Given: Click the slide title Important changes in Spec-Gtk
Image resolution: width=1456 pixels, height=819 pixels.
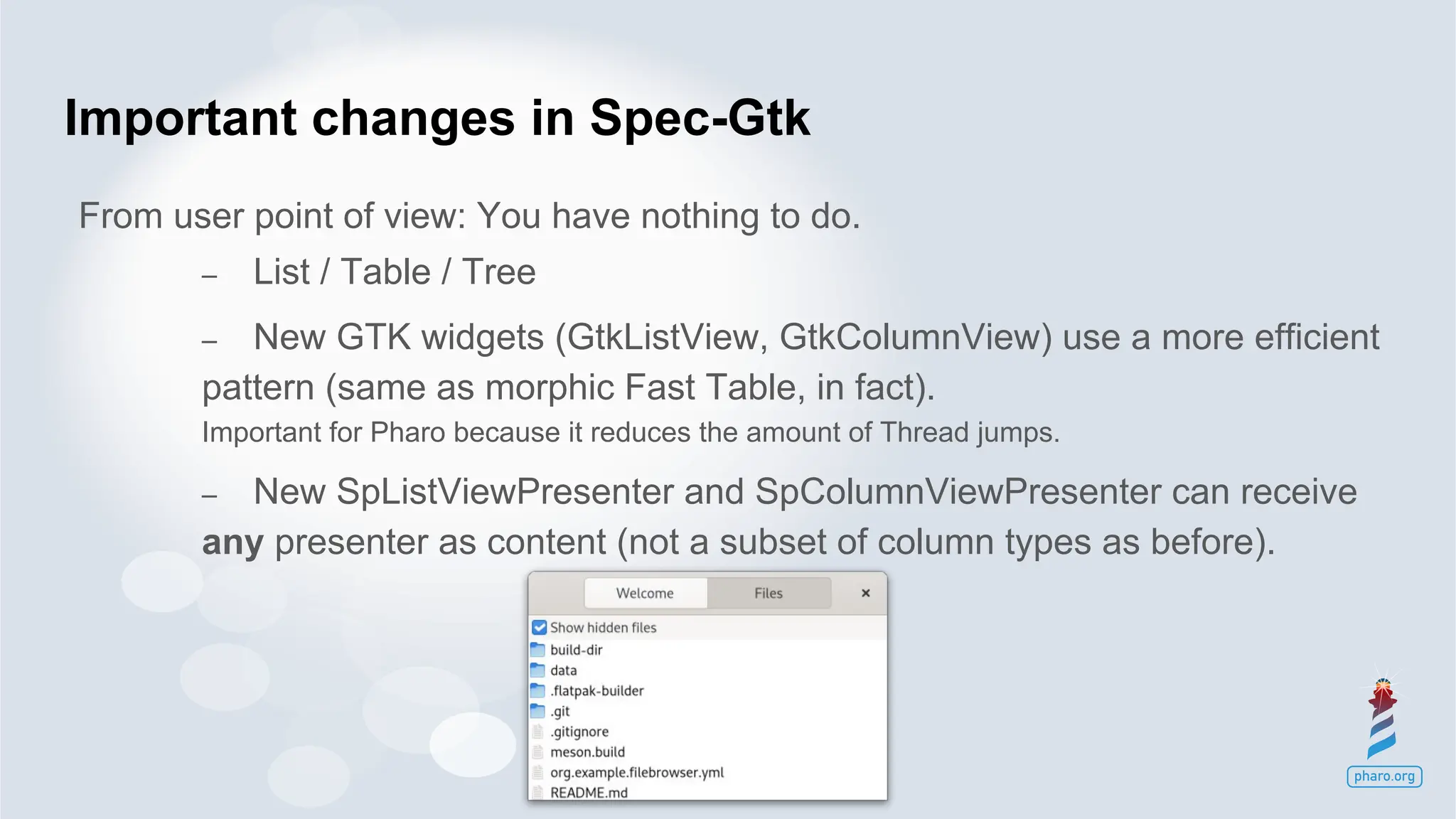Looking at the screenshot, I should pos(437,118).
